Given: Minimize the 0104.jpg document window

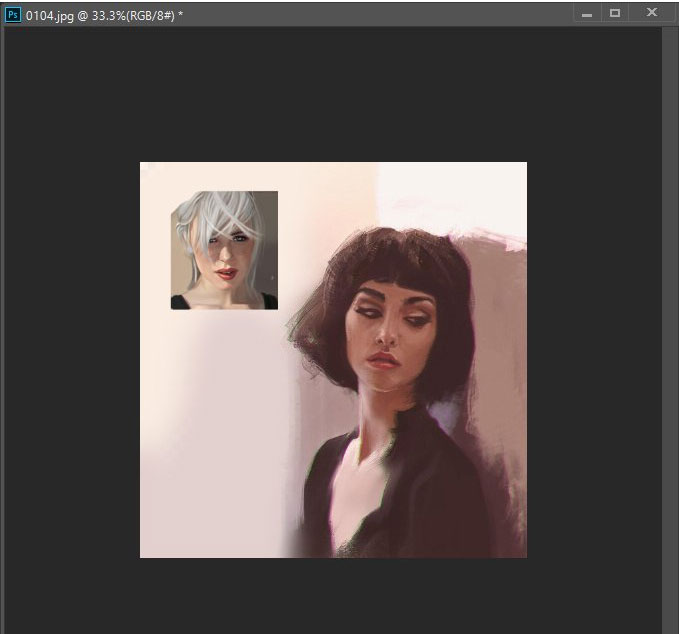Looking at the screenshot, I should point(587,13).
